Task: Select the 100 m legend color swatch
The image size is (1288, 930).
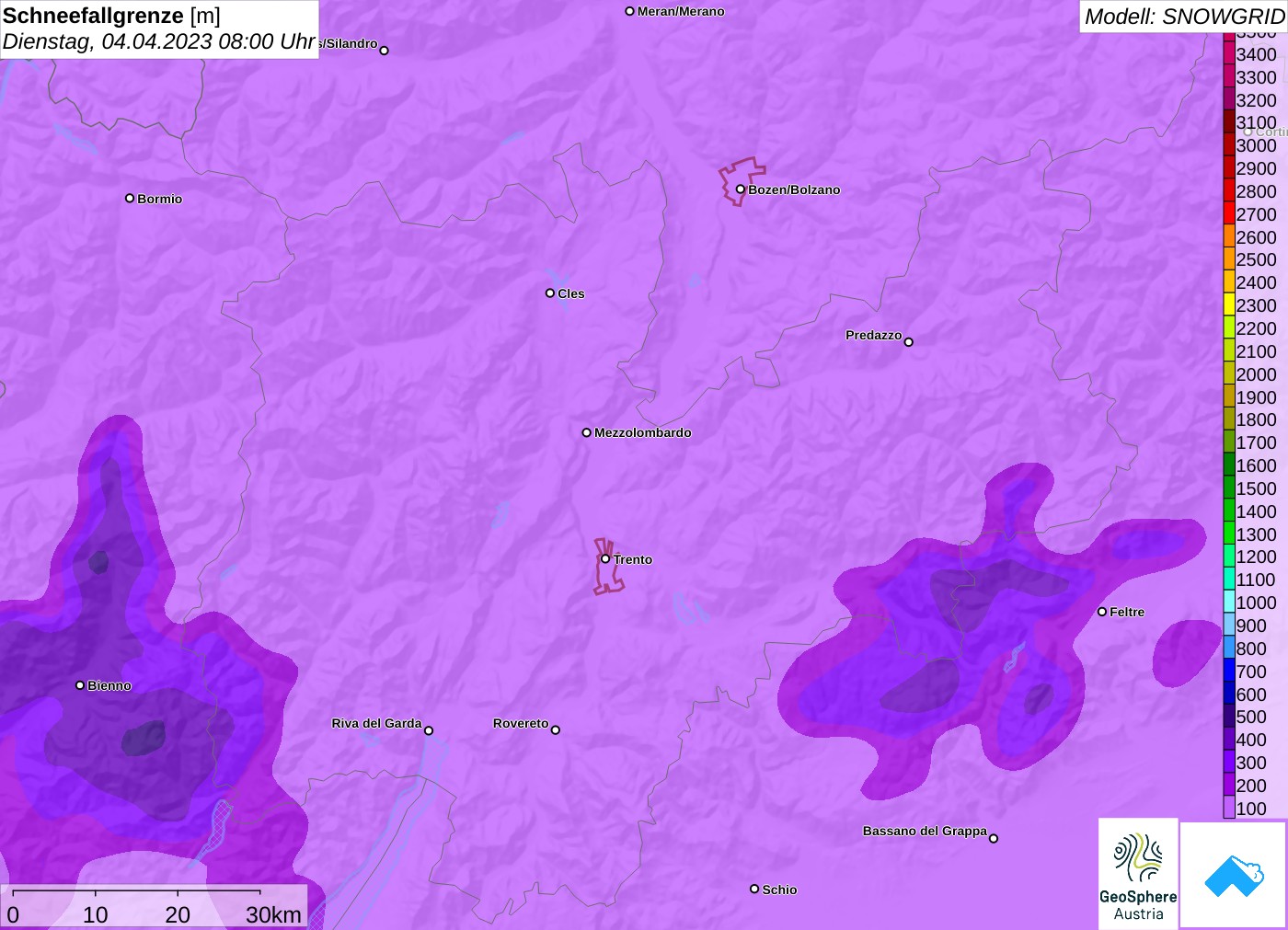Action: [1229, 809]
